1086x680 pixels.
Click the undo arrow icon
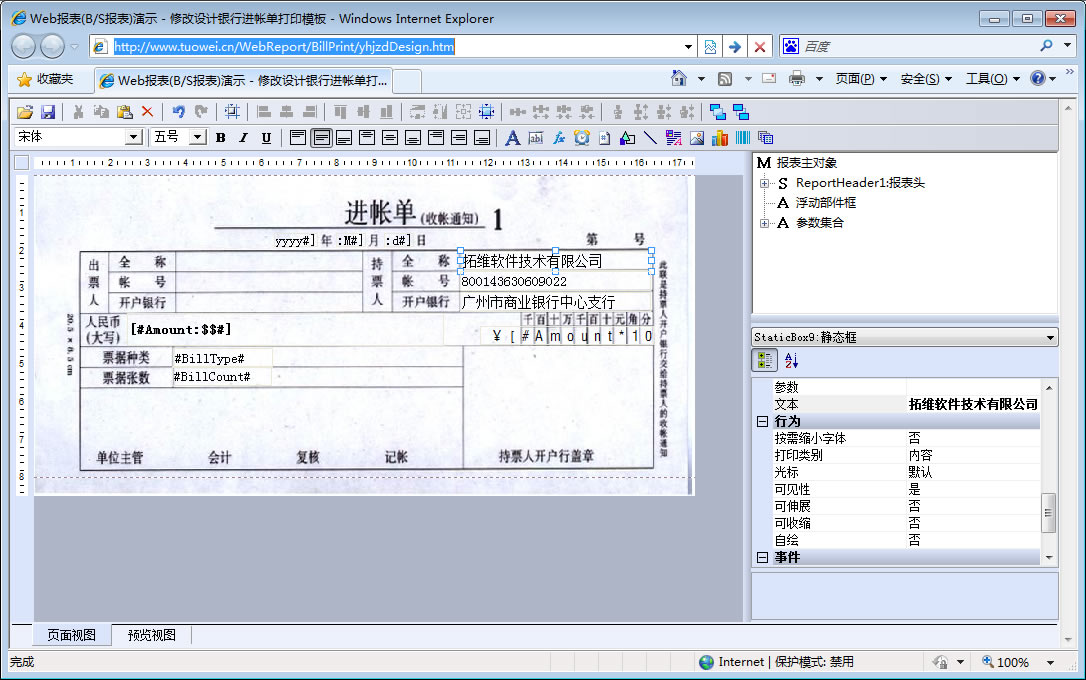point(178,112)
